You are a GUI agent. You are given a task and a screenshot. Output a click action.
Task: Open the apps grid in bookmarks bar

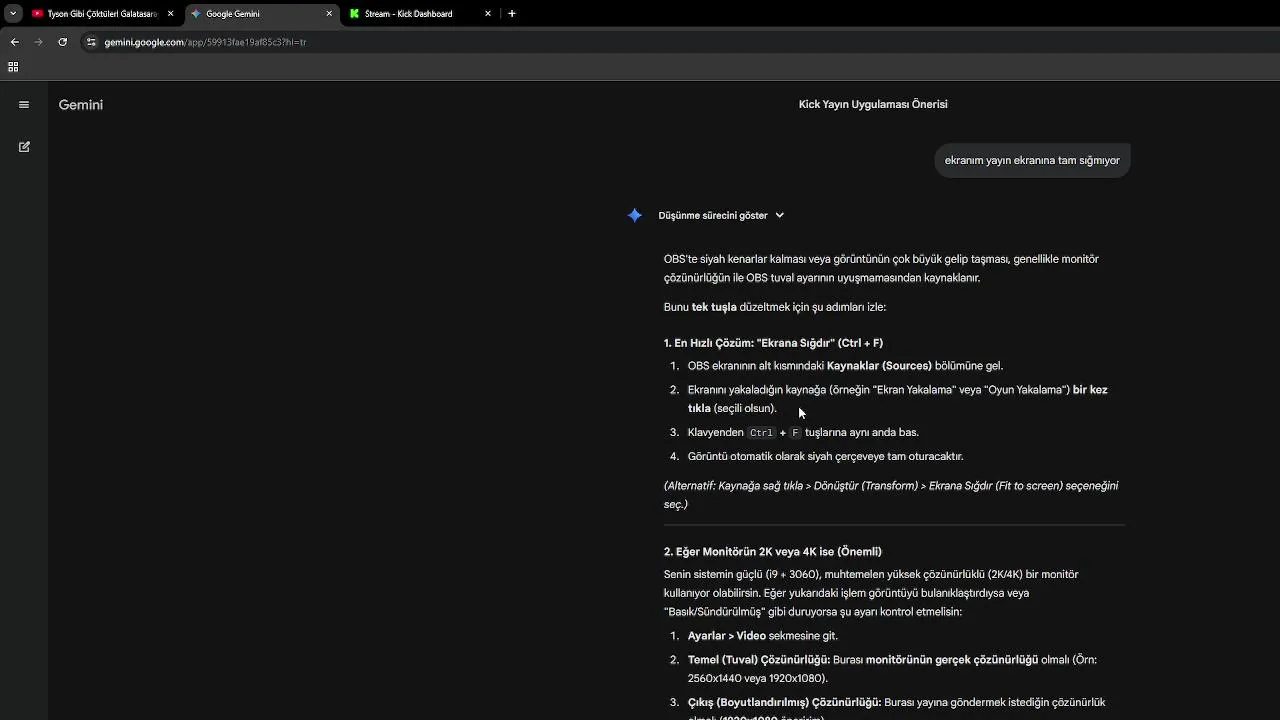[13, 67]
